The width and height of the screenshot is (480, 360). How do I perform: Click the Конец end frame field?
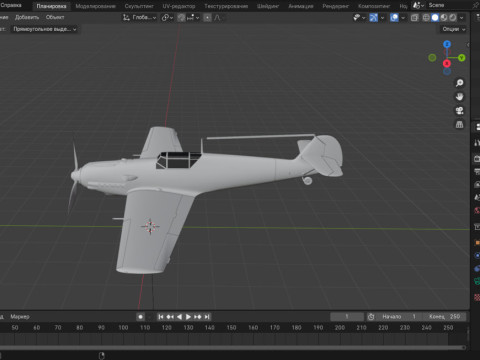coord(444,317)
